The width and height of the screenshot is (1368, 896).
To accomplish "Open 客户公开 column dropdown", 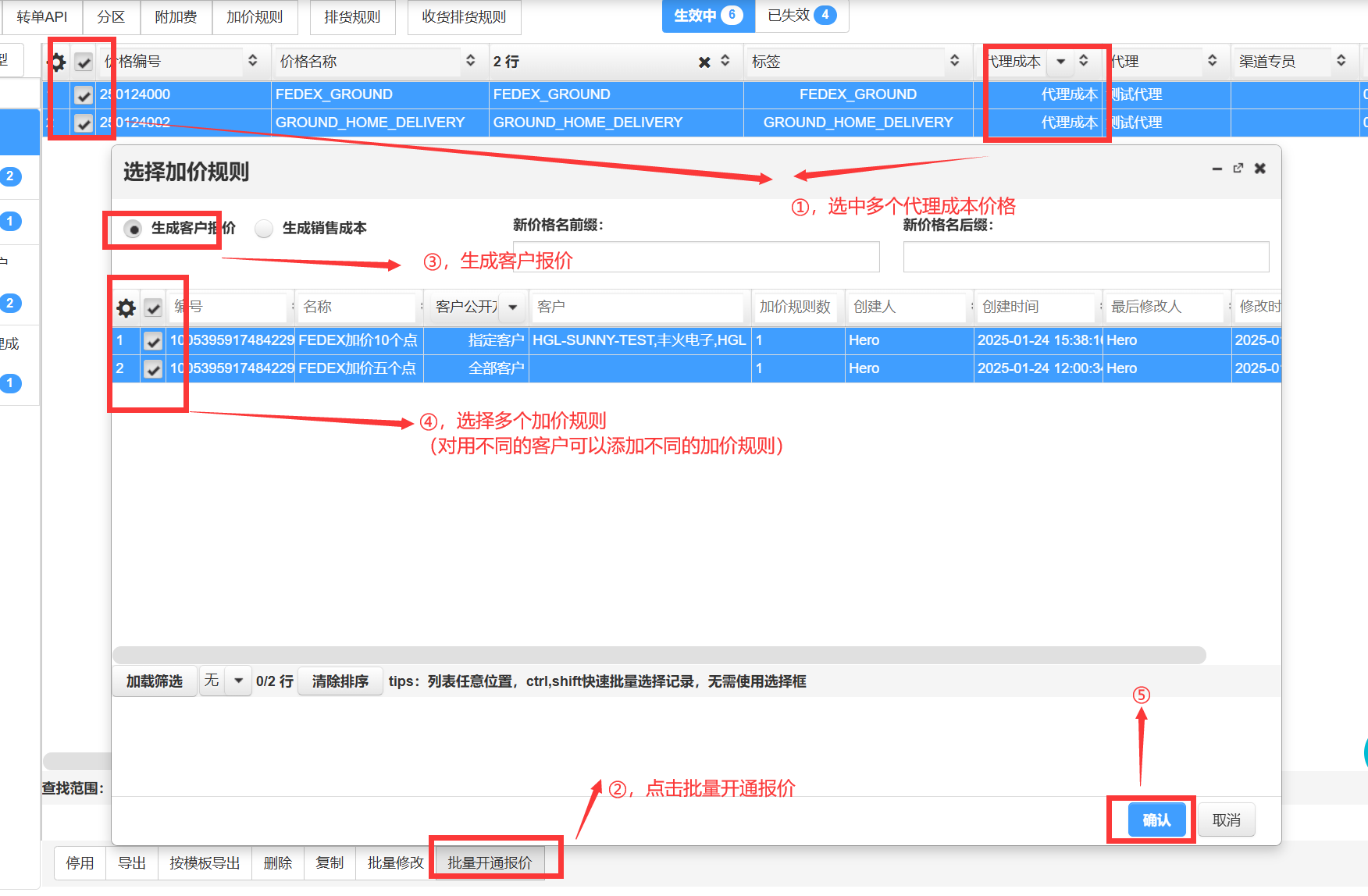I will (512, 307).
